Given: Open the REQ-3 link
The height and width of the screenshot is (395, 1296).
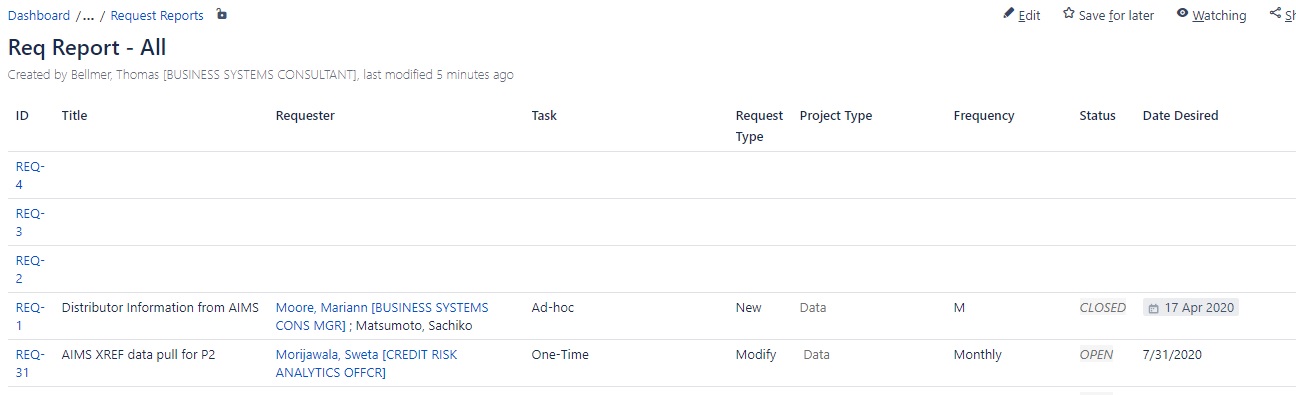Looking at the screenshot, I should [x=30, y=222].
